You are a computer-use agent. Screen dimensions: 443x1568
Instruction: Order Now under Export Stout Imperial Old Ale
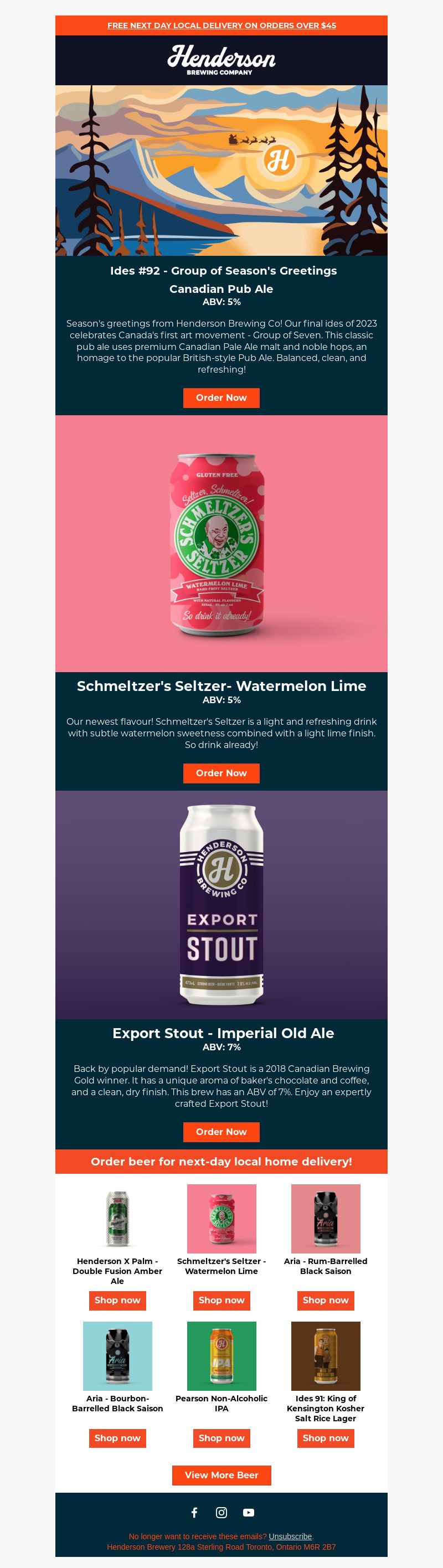click(221, 1132)
